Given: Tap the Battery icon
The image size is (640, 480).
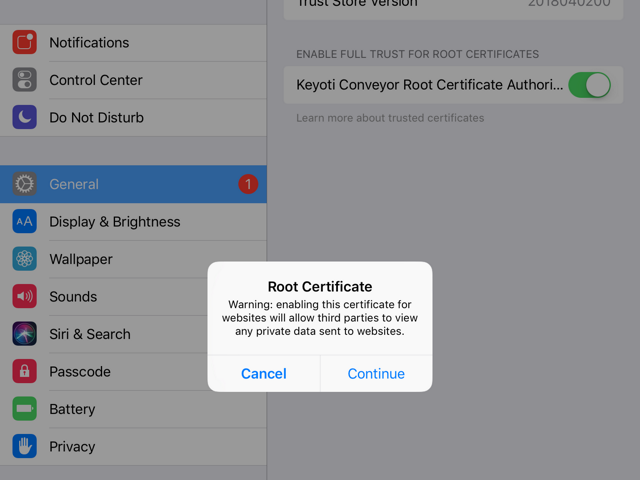Looking at the screenshot, I should tap(24, 409).
